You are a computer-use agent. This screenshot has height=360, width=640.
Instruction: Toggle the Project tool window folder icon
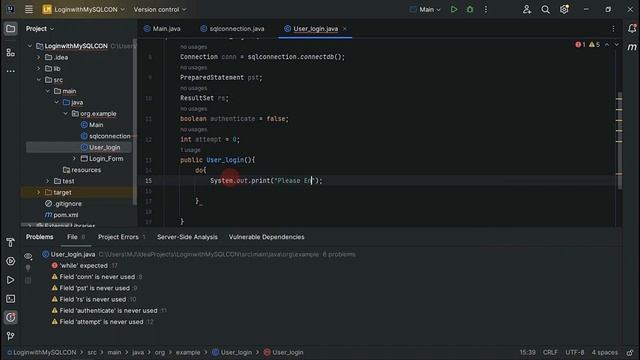11,29
